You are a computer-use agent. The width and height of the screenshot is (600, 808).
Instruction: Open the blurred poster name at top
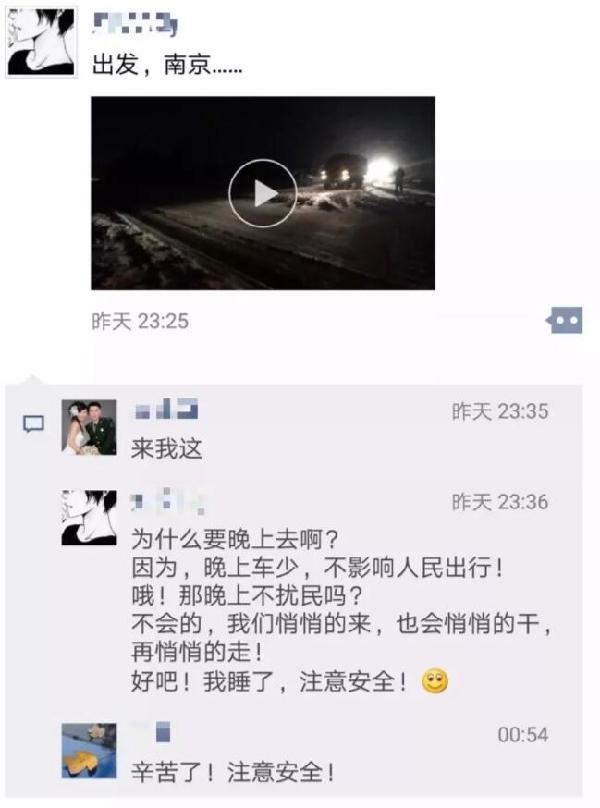pos(135,24)
